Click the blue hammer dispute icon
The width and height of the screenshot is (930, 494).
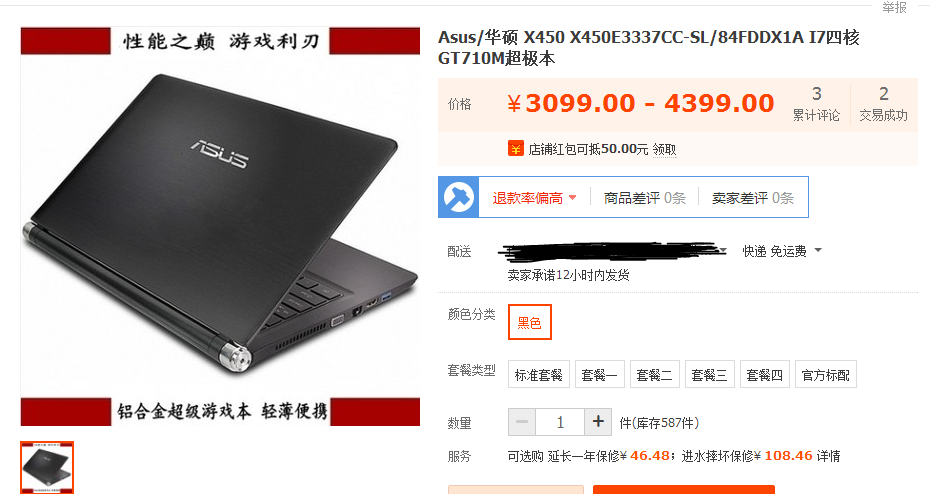459,197
